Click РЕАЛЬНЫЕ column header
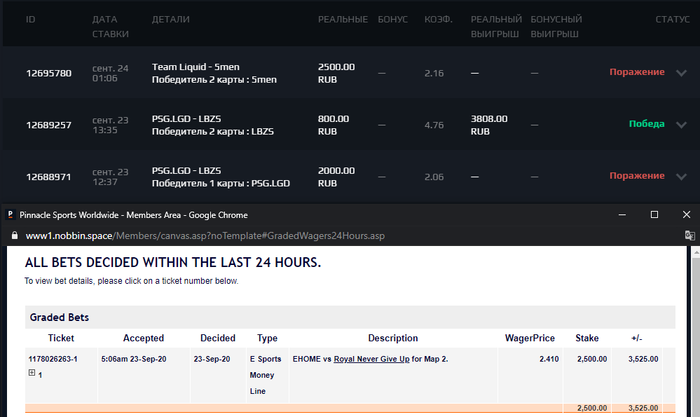The image size is (700, 417). [x=343, y=20]
